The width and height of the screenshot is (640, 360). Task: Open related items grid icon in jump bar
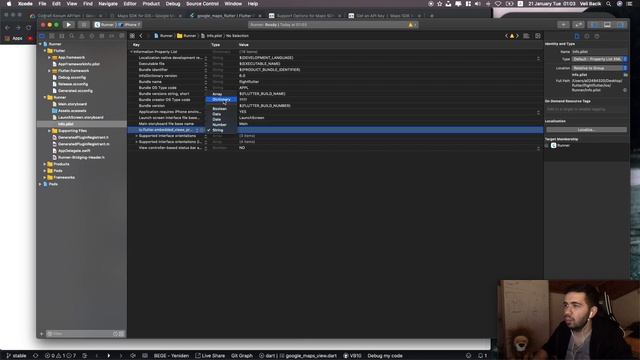132,36
